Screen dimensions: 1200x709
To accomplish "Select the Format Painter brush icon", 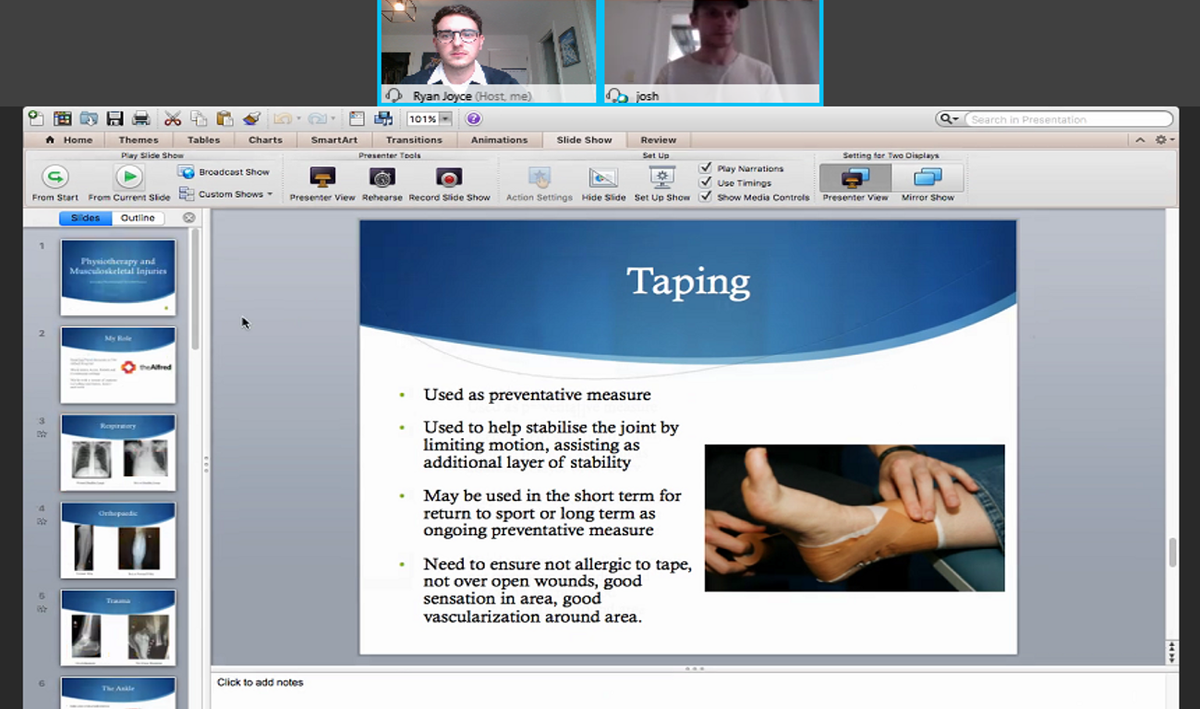I will click(x=251, y=118).
